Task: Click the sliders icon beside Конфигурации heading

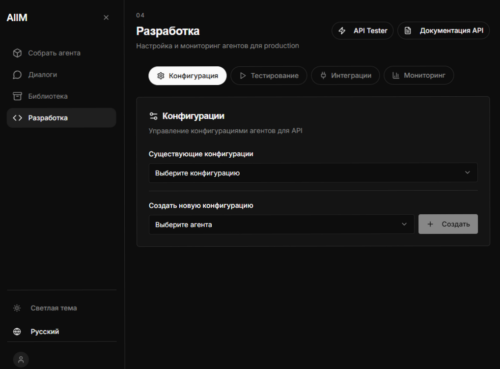Action: click(153, 116)
